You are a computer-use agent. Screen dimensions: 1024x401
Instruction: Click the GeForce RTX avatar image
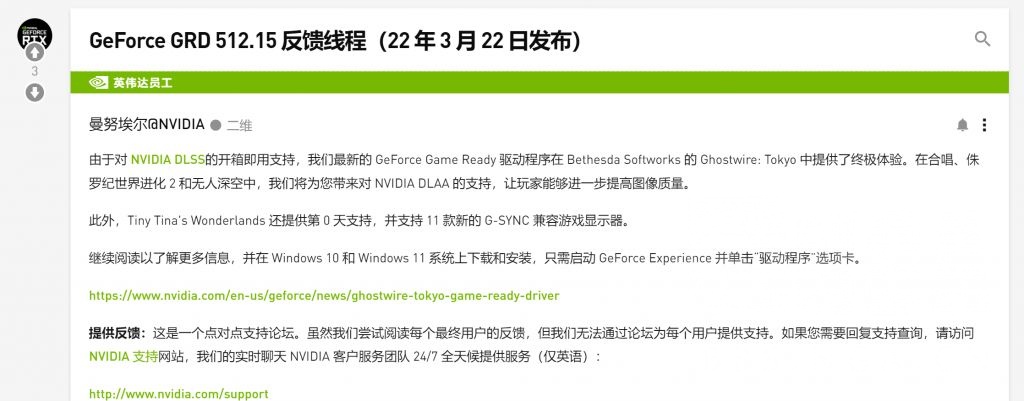35,32
